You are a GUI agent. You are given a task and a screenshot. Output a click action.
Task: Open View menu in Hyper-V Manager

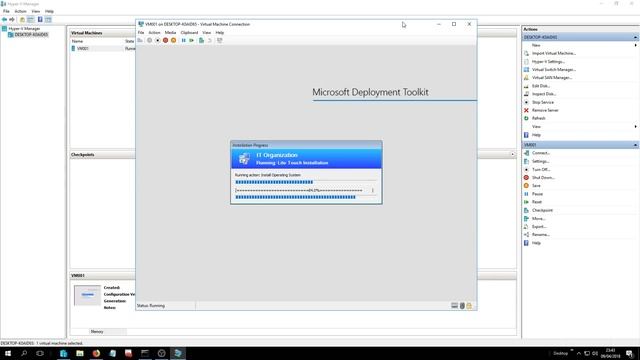36,11
